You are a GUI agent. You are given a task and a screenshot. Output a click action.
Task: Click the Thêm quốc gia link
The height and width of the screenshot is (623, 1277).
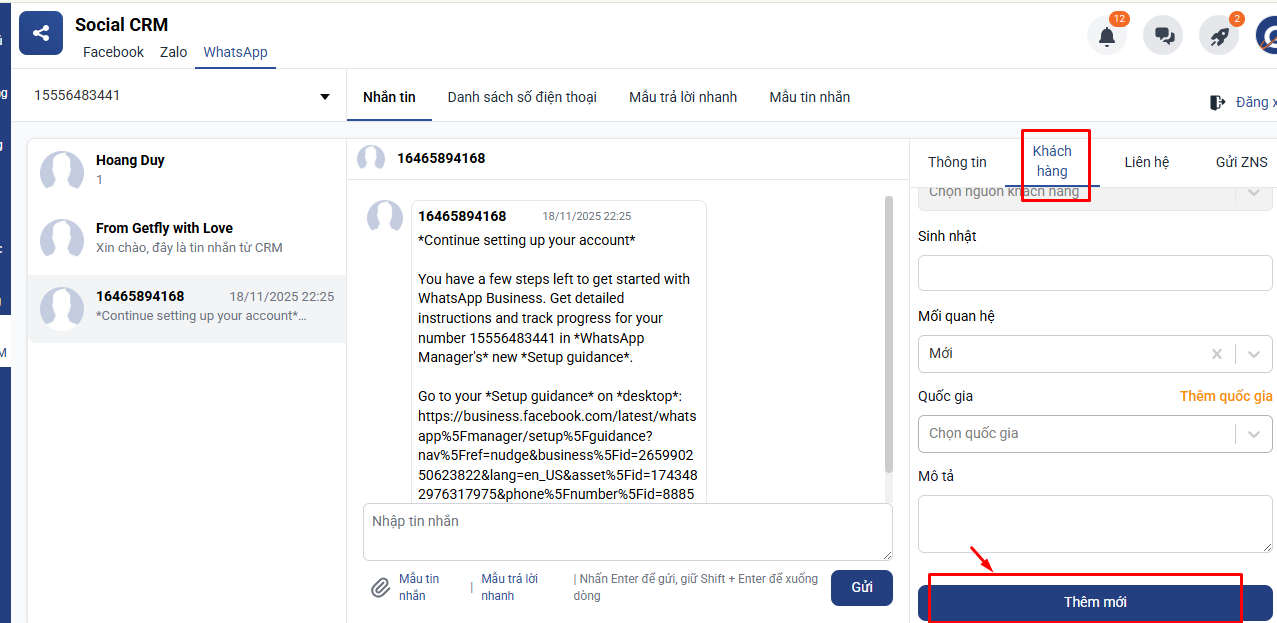tap(1225, 396)
